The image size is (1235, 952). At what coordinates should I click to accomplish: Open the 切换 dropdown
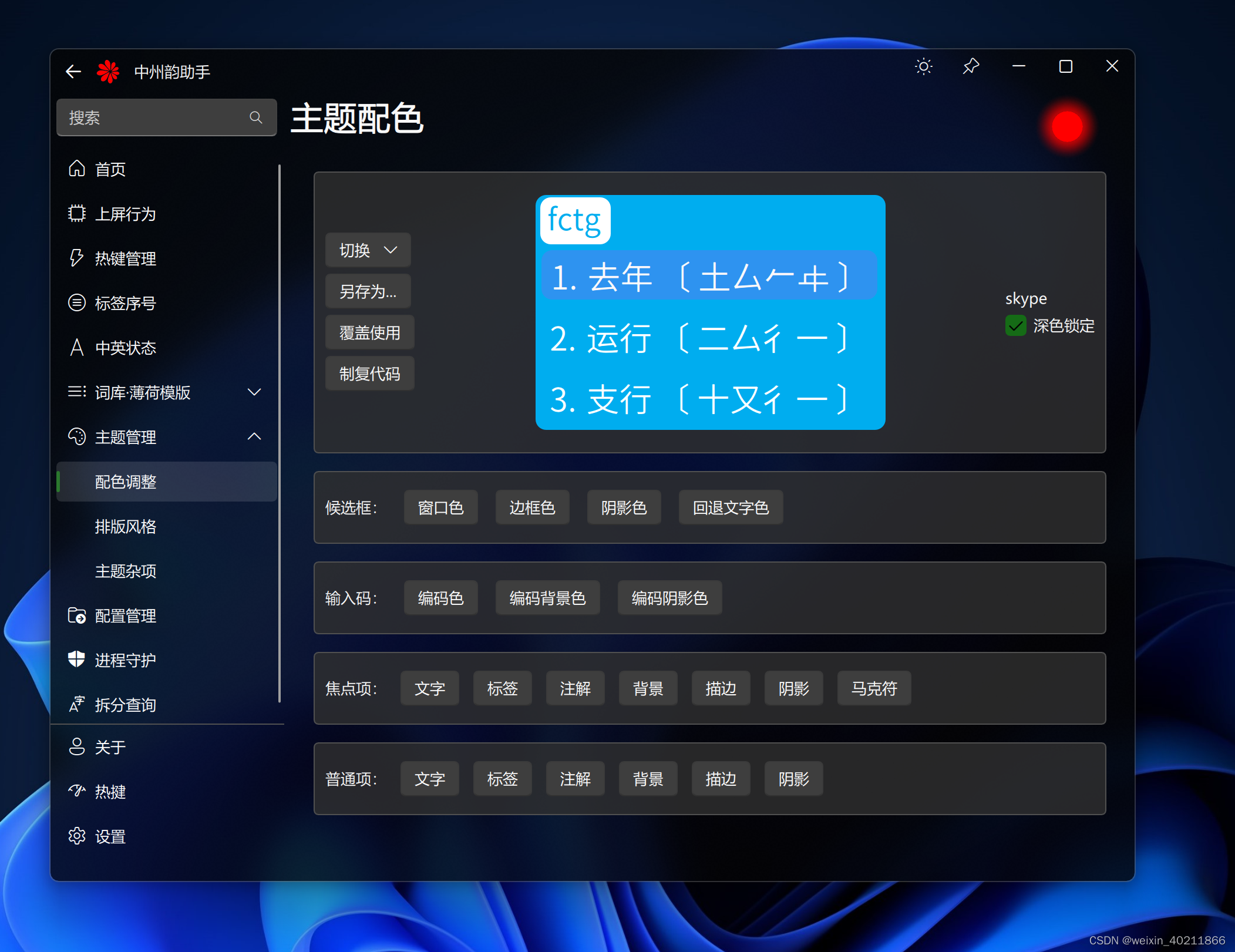(x=368, y=250)
